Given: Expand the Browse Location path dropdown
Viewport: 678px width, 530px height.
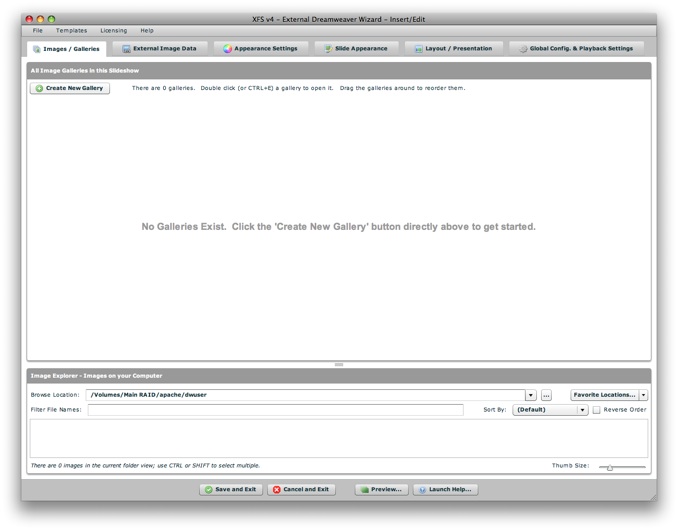Looking at the screenshot, I should pos(531,395).
